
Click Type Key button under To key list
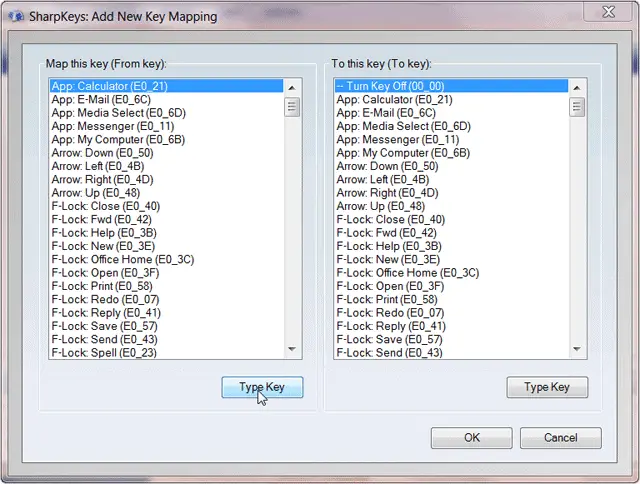tap(547, 387)
